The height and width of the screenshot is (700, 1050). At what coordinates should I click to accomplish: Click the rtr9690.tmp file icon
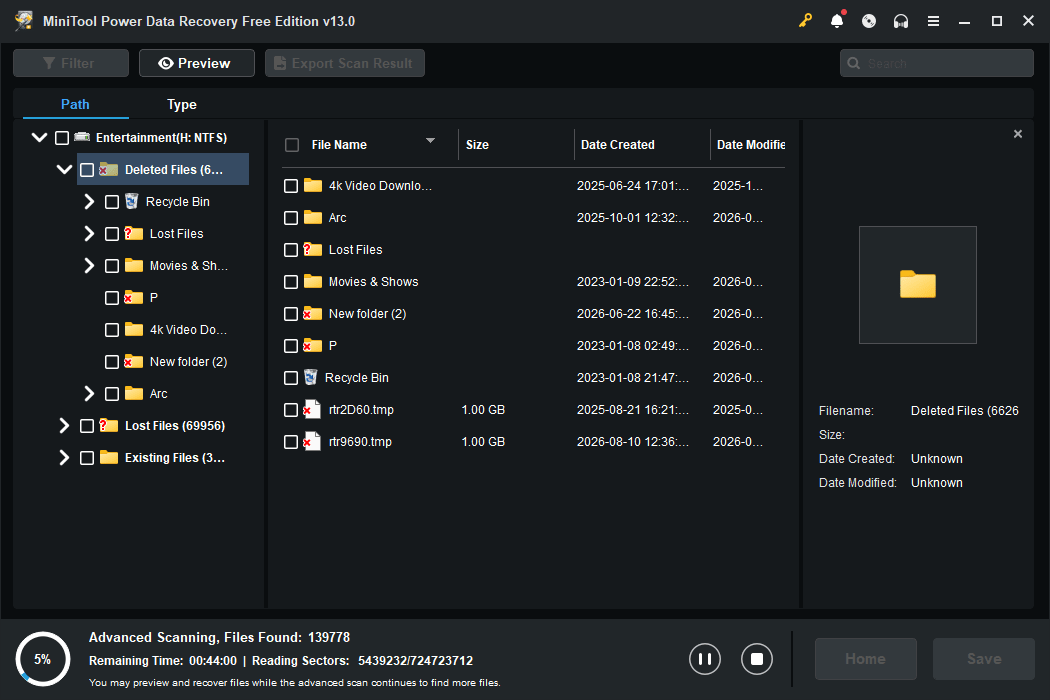(311, 441)
